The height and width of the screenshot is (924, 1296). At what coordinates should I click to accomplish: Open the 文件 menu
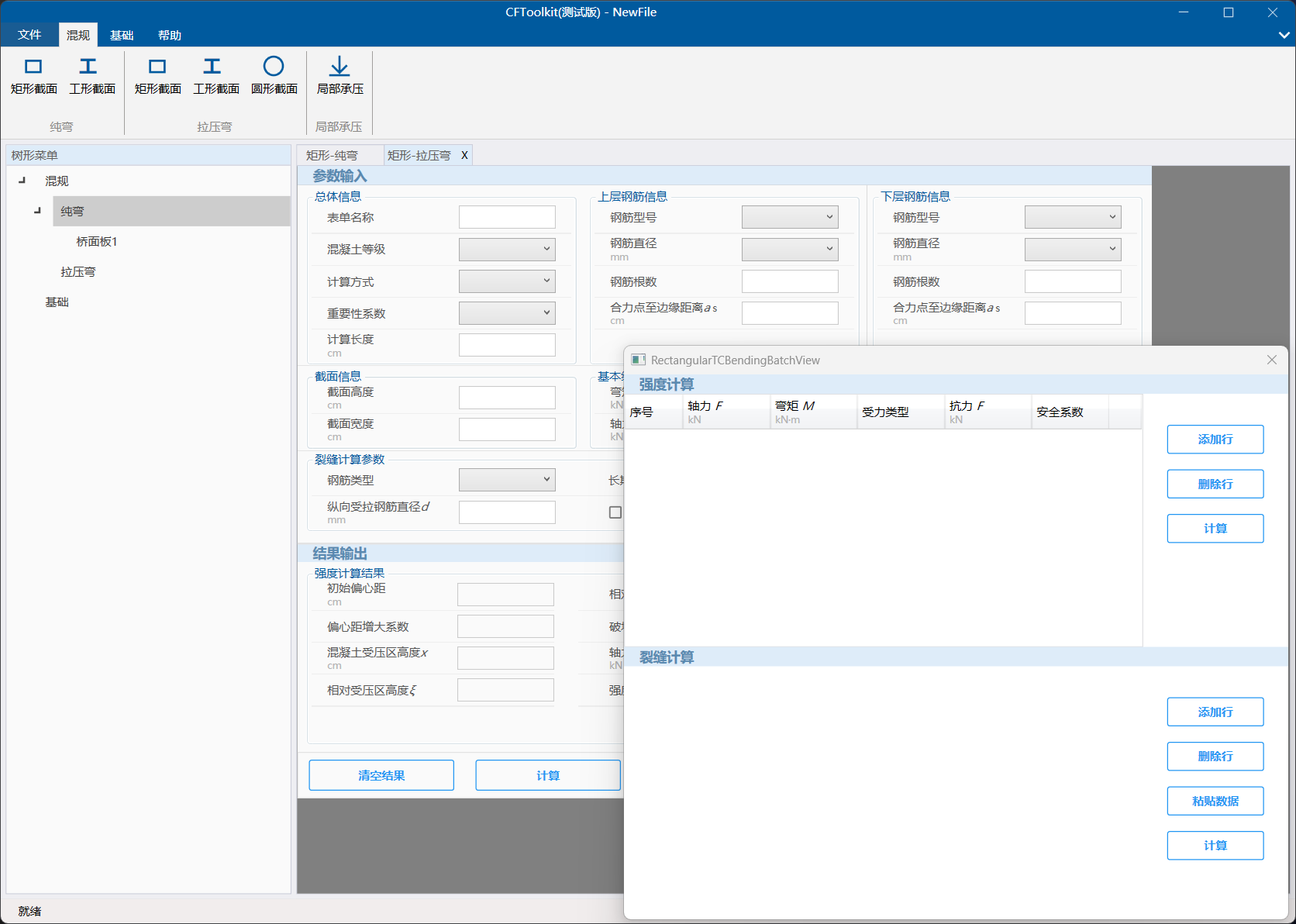pos(29,34)
